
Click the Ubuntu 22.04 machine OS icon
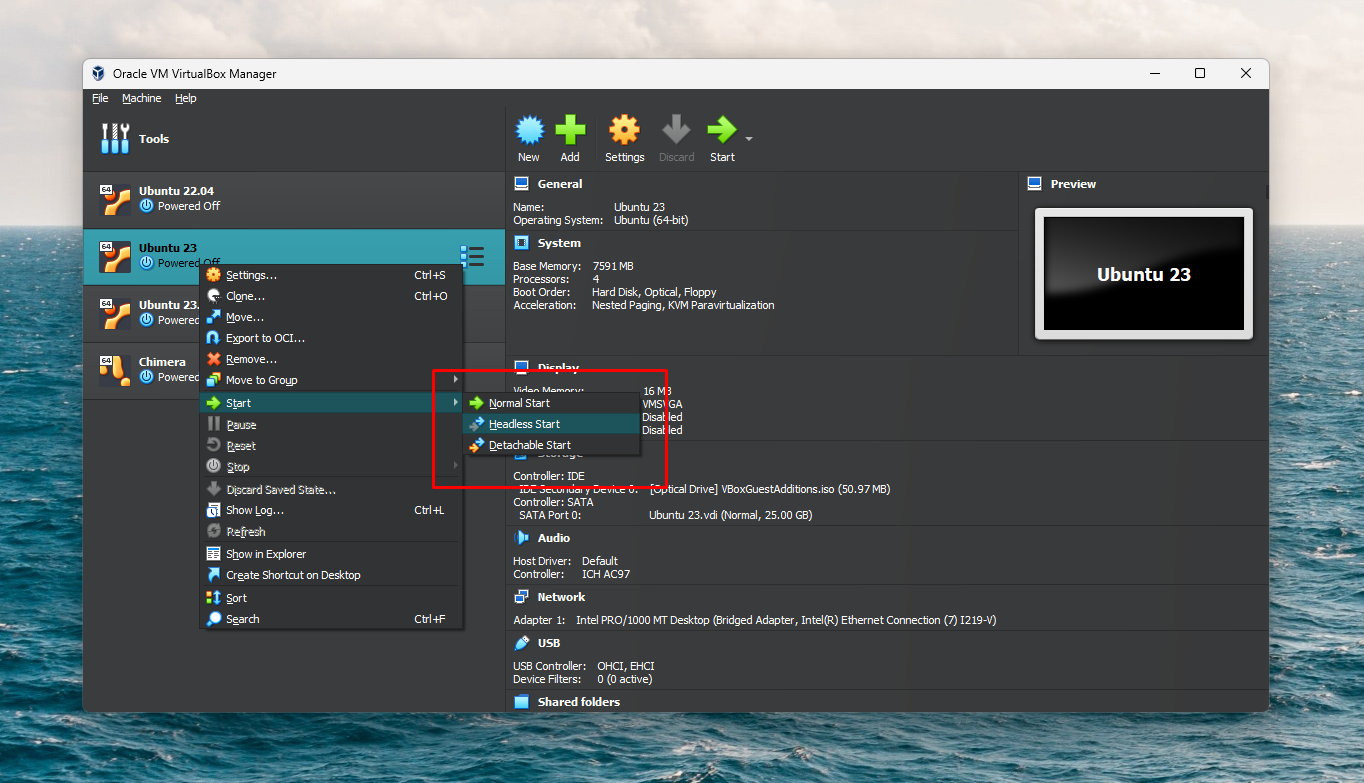(x=115, y=199)
